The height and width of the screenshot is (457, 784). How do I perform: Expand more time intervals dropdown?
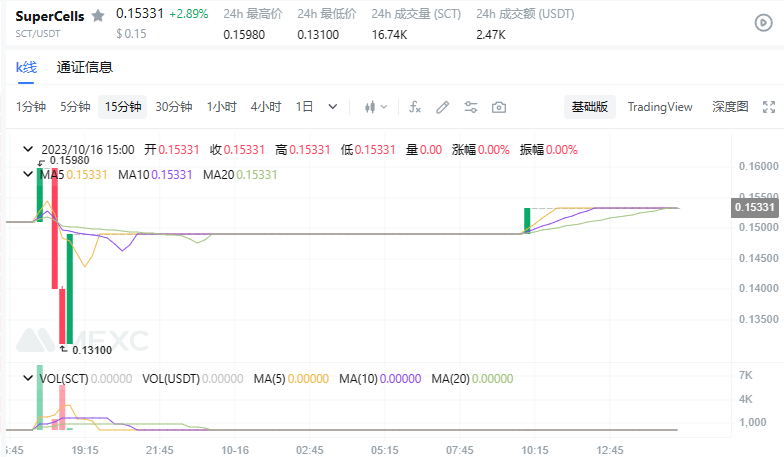pos(332,107)
